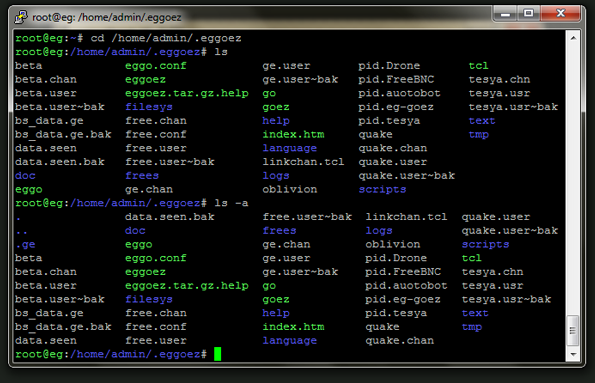Click 'index.htm' in the first ls output

[x=293, y=134]
